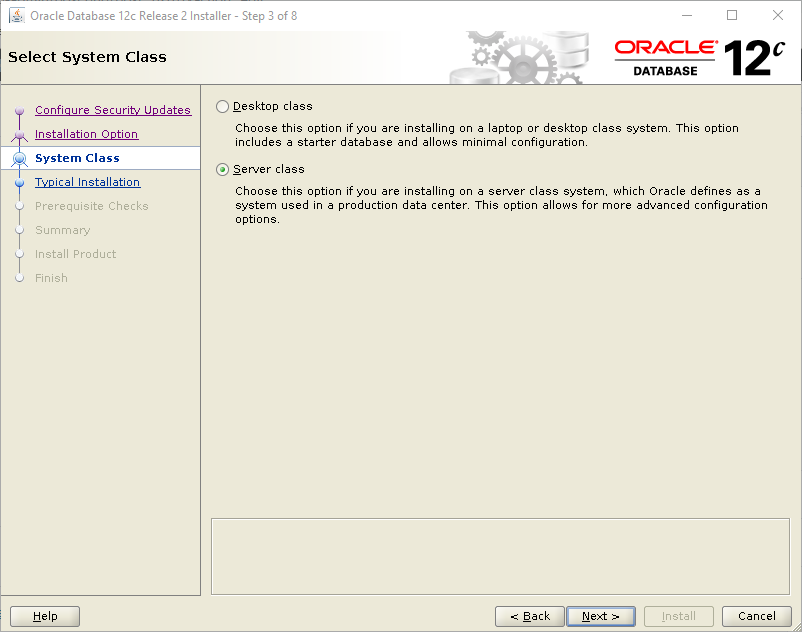Click the 'Summary' step text
Screen dimensions: 802x632
(62, 230)
